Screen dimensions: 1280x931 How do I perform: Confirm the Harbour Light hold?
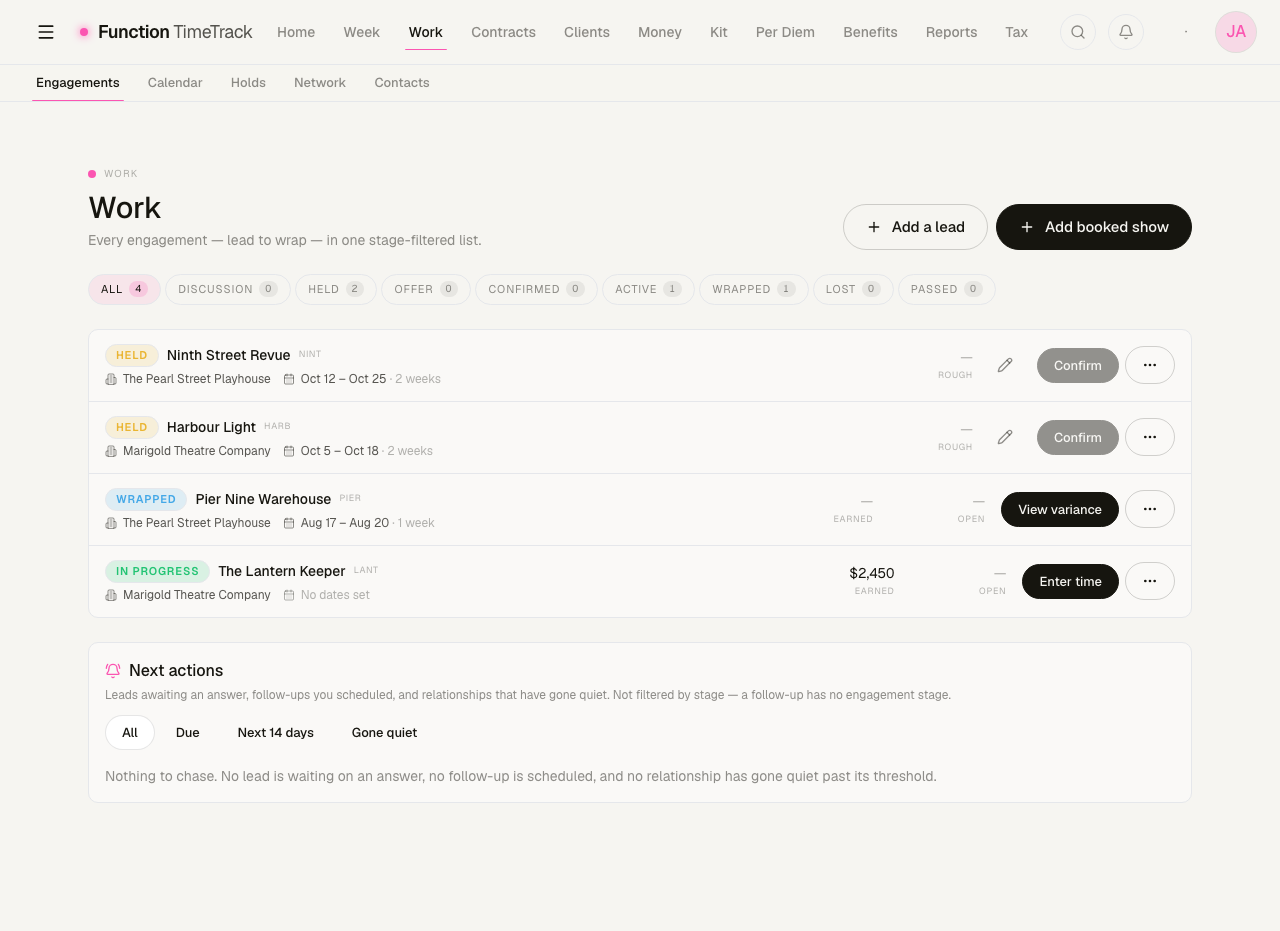[x=1078, y=437]
